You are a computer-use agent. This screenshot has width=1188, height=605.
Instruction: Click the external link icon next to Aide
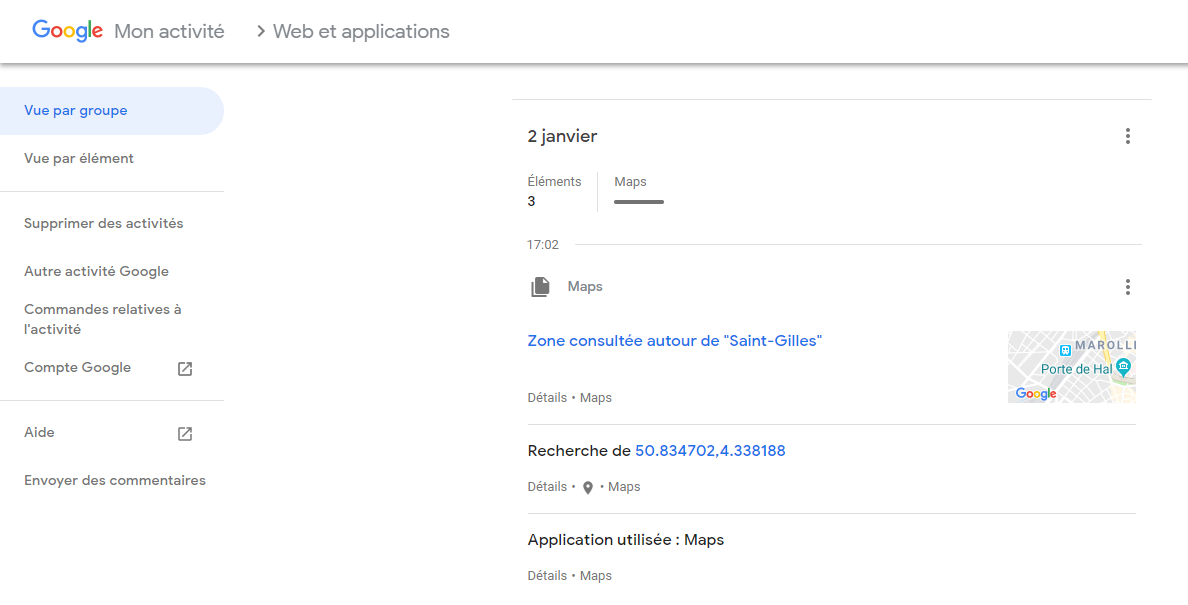(184, 433)
